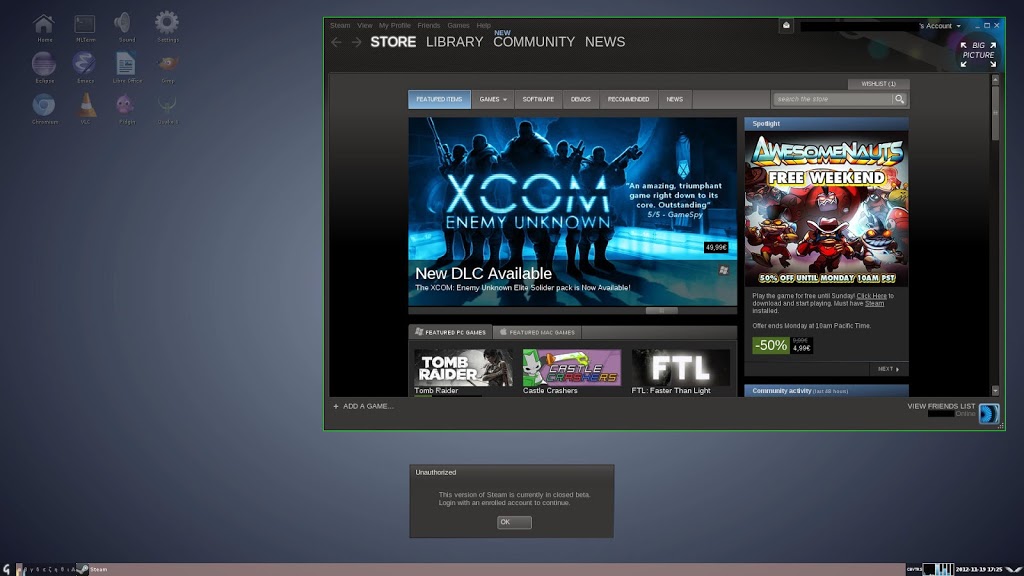Screen dimensions: 1024x576
Task: Click the friends avatar icon in Steam
Action: (x=989, y=413)
